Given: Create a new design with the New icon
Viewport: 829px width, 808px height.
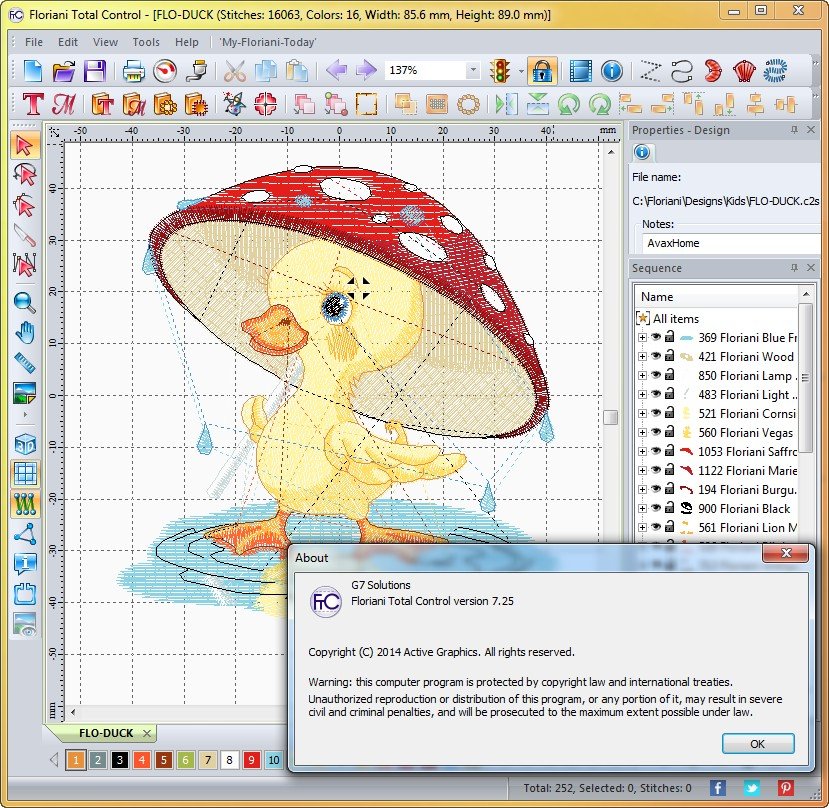Looking at the screenshot, I should click(33, 71).
